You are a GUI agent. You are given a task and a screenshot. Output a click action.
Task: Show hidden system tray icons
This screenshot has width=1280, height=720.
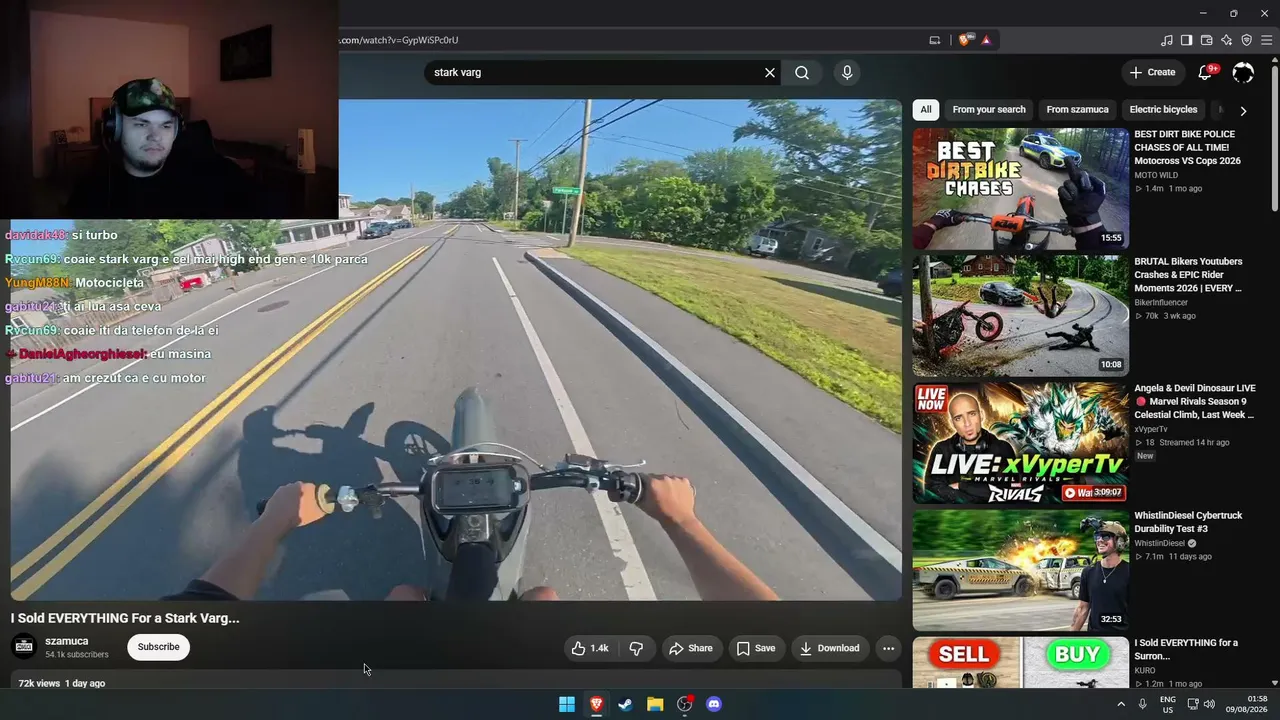click(x=1120, y=704)
